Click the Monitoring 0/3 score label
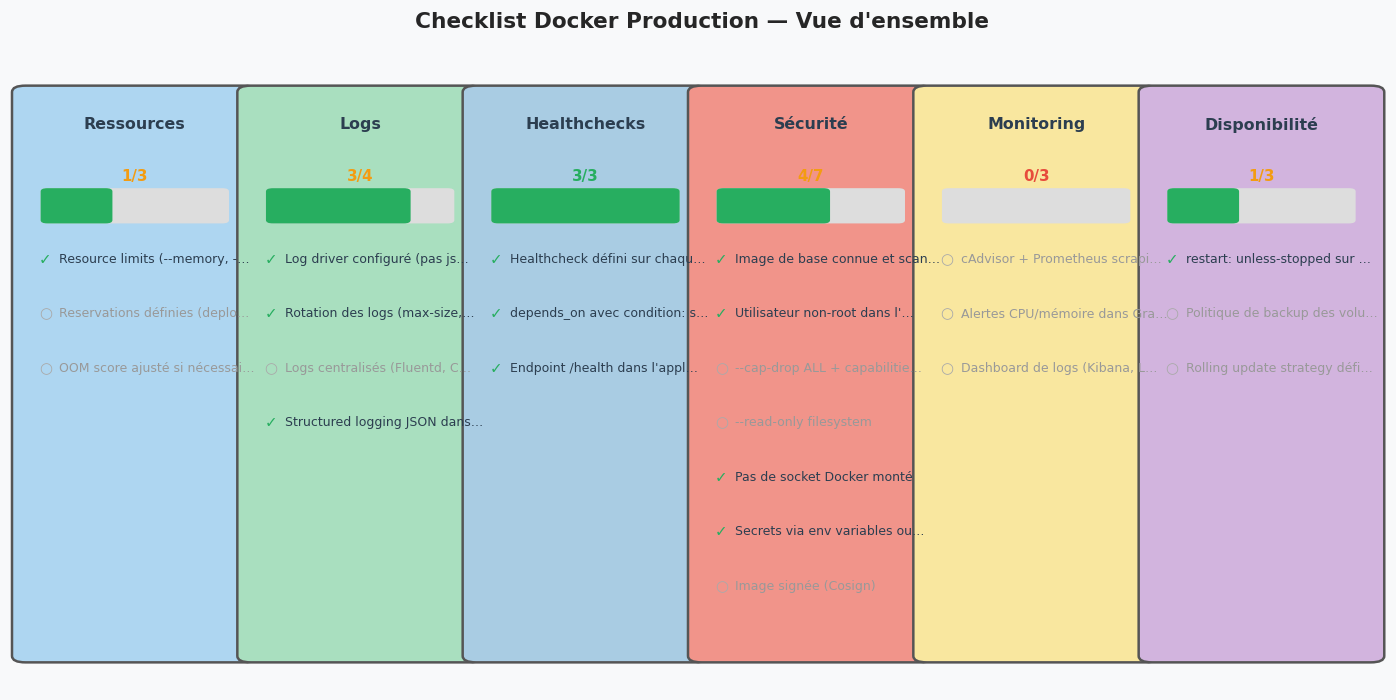This screenshot has width=1396, height=700. point(1036,177)
